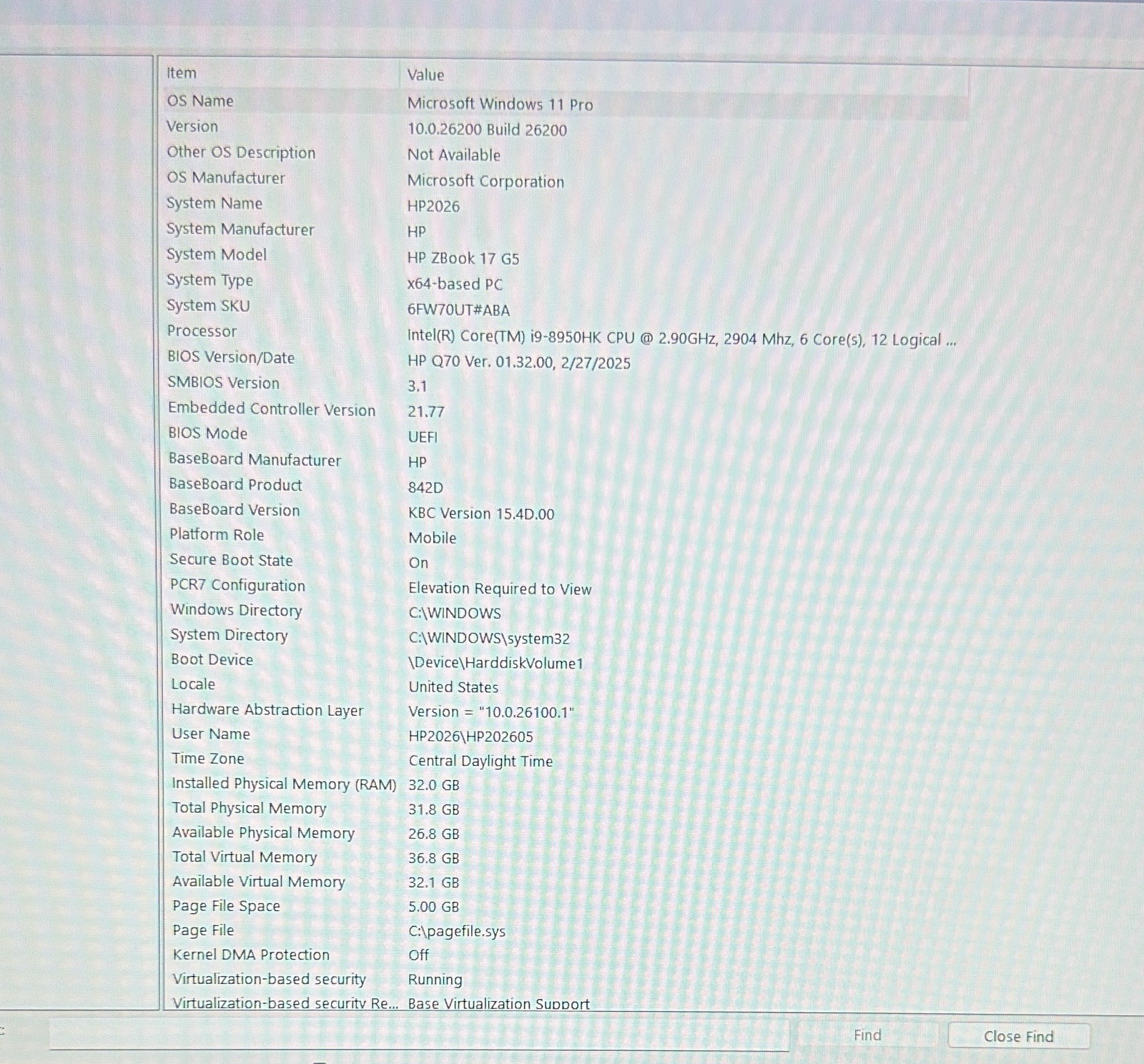Select the System Model item
The image size is (1144, 1064).
pyautogui.click(x=217, y=255)
